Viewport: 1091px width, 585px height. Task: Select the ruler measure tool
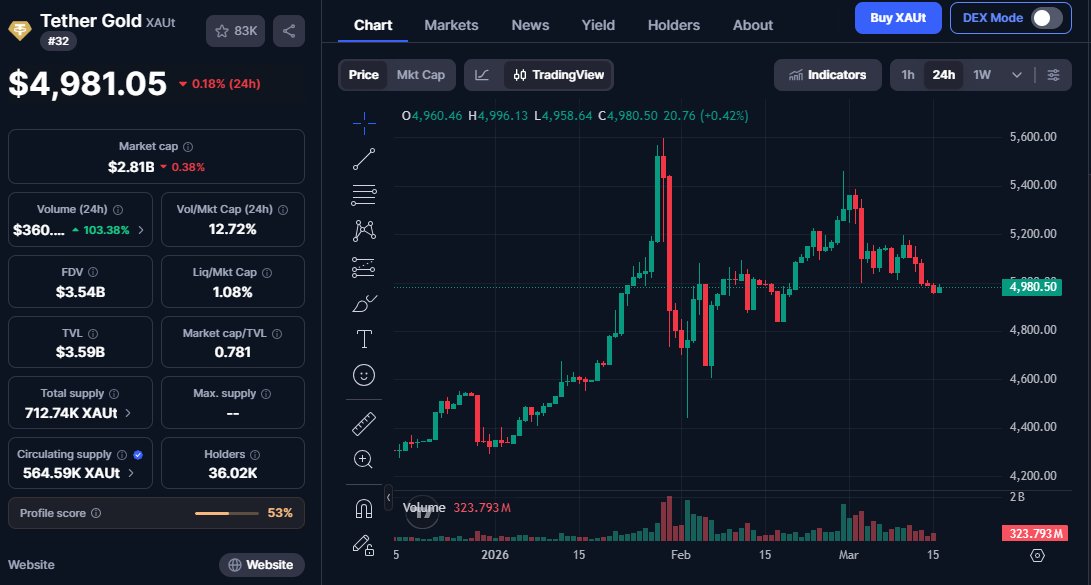click(x=364, y=424)
